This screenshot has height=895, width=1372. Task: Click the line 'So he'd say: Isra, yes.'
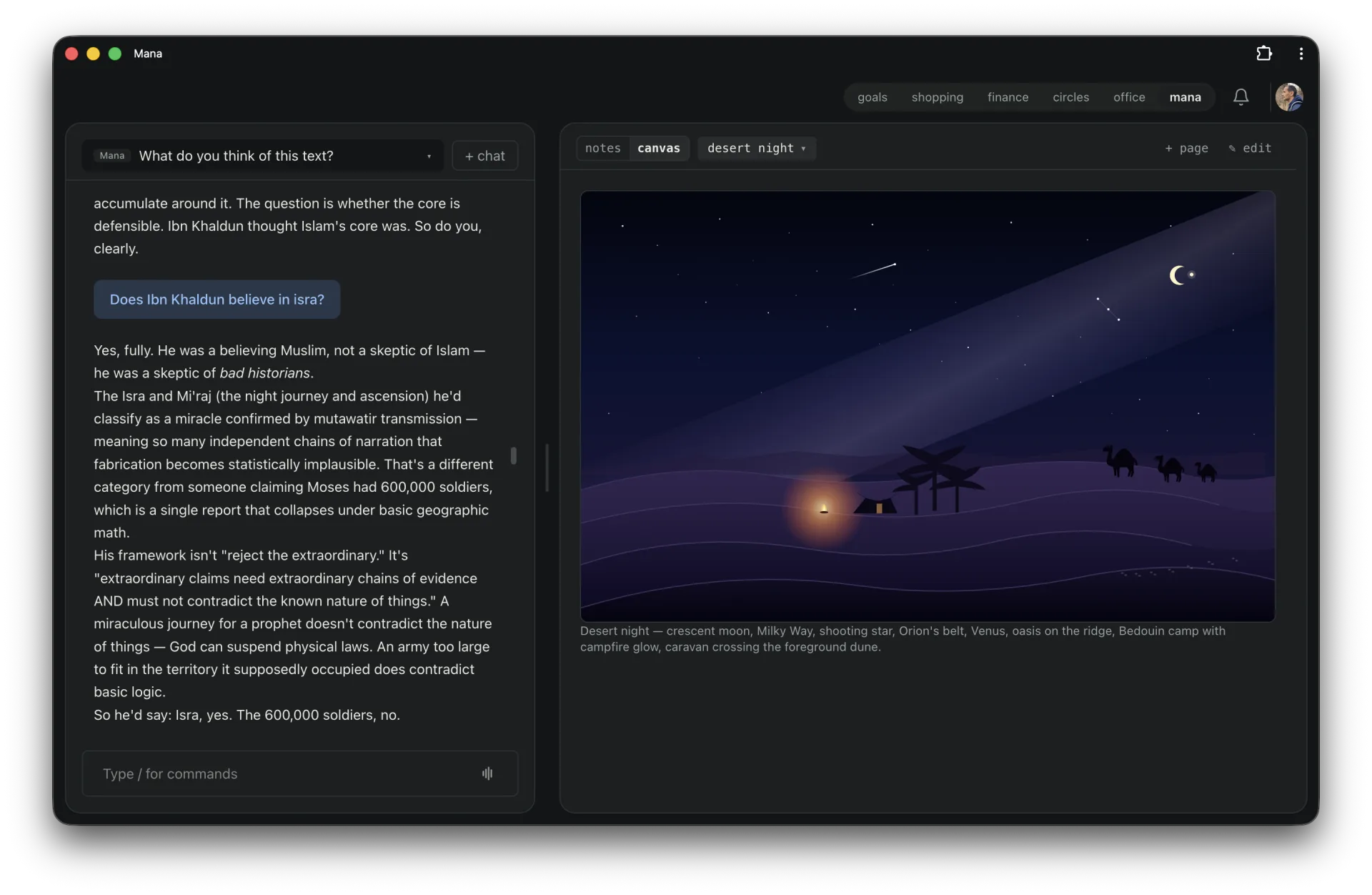pyautogui.click(x=247, y=715)
